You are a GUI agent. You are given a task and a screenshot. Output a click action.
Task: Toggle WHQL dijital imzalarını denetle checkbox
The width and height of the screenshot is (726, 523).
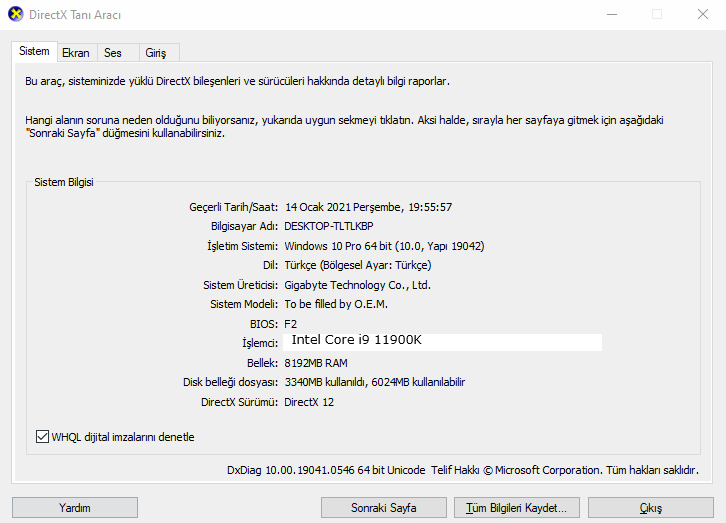pos(42,436)
